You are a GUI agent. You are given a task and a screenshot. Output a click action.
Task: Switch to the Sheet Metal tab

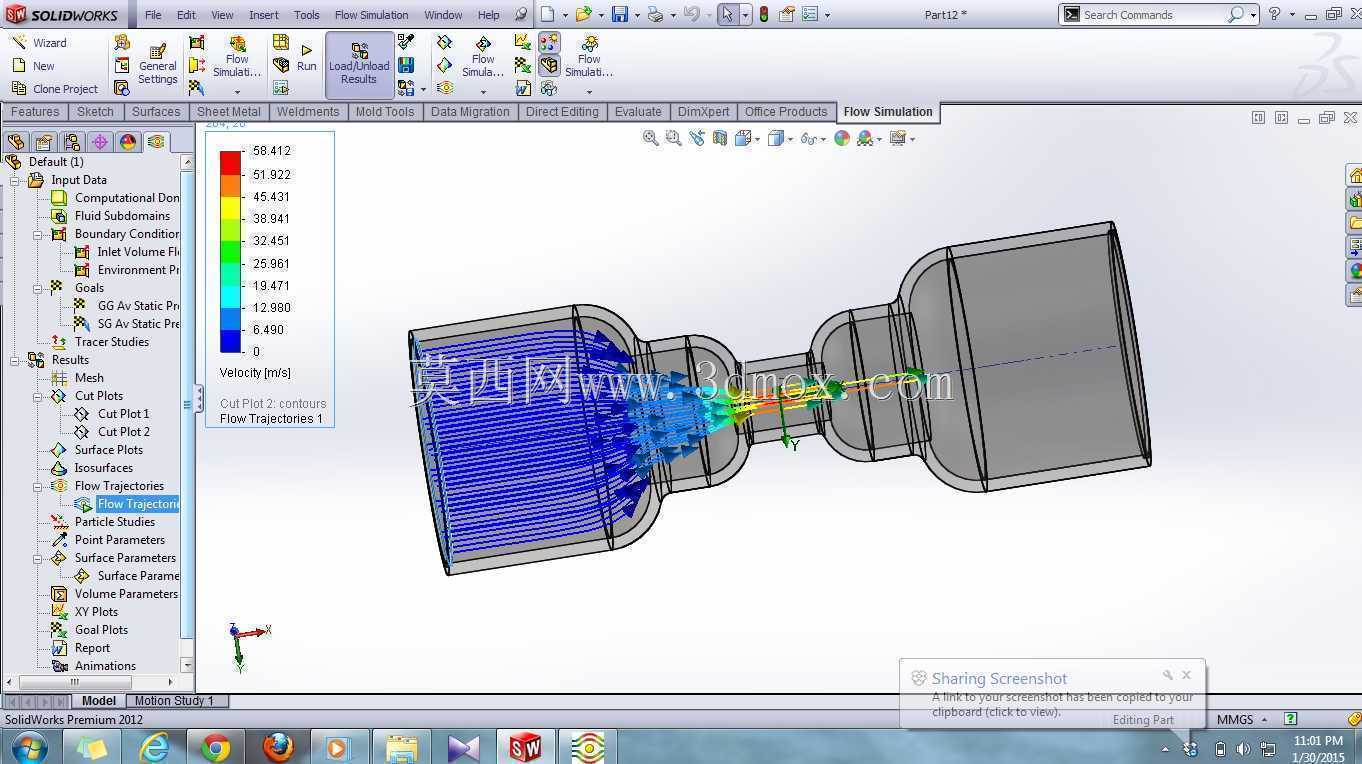point(229,112)
